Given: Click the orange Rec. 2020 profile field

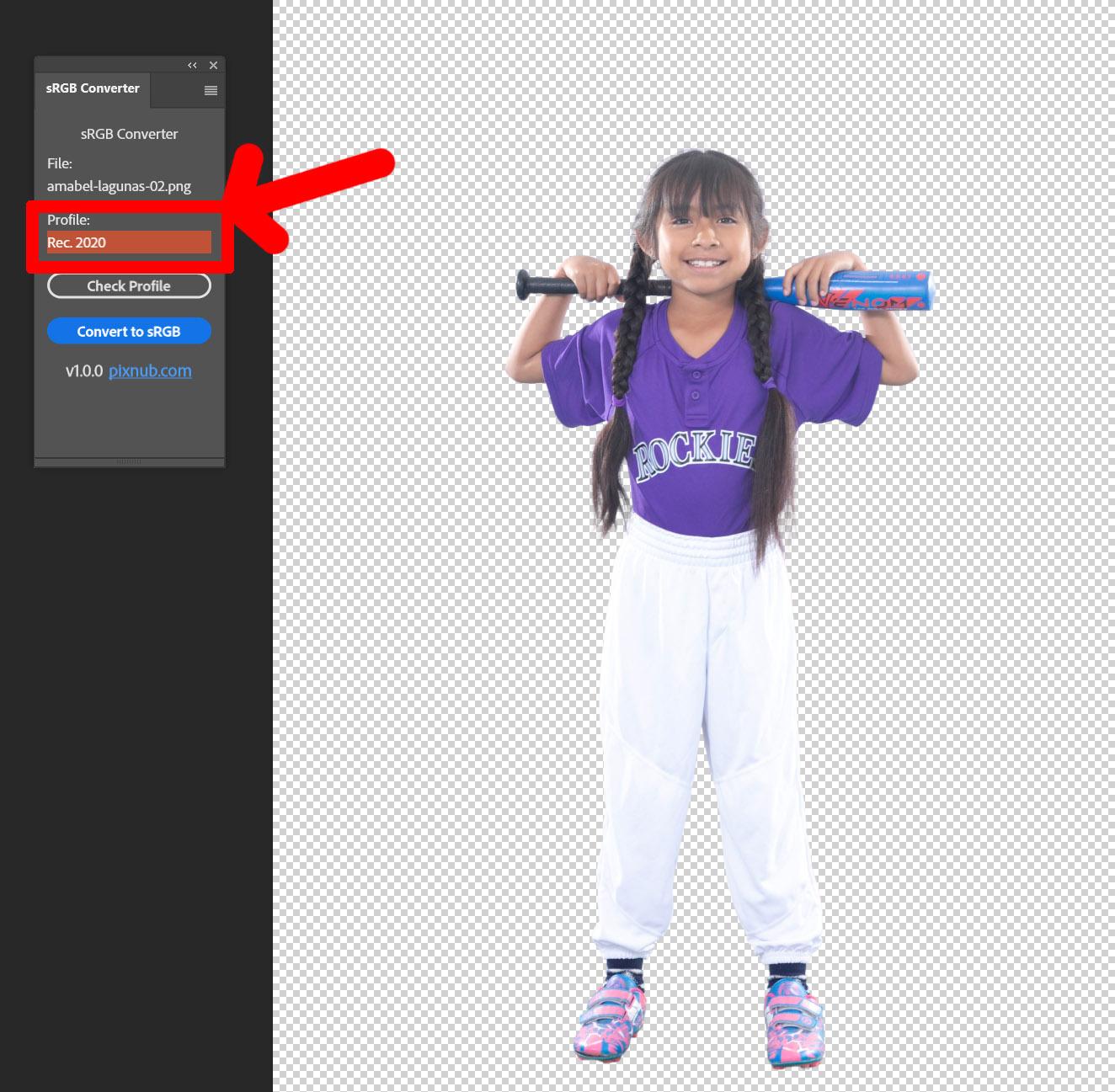Looking at the screenshot, I should click(129, 242).
